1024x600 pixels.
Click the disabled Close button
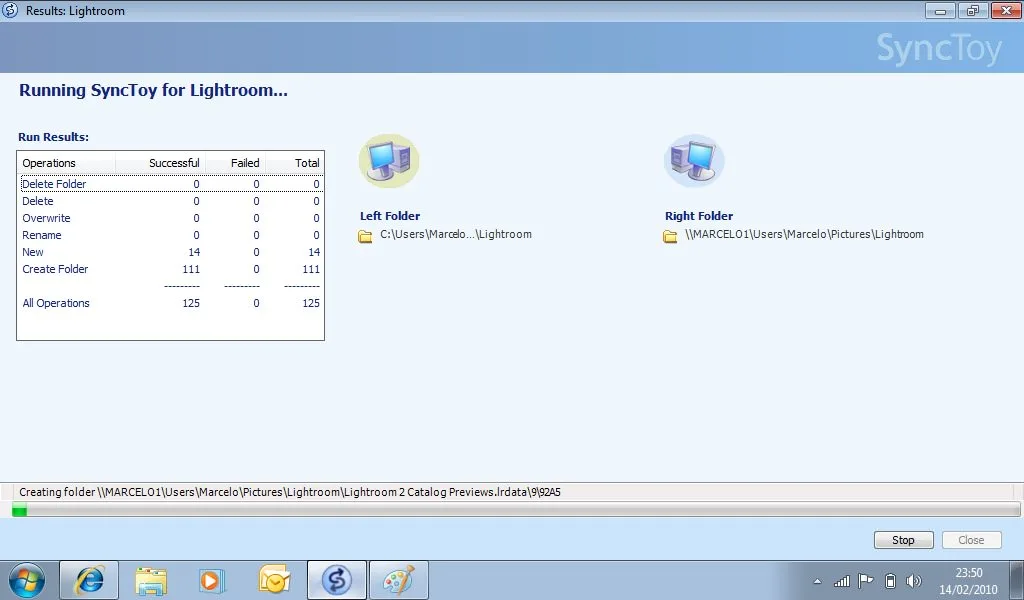[971, 540]
